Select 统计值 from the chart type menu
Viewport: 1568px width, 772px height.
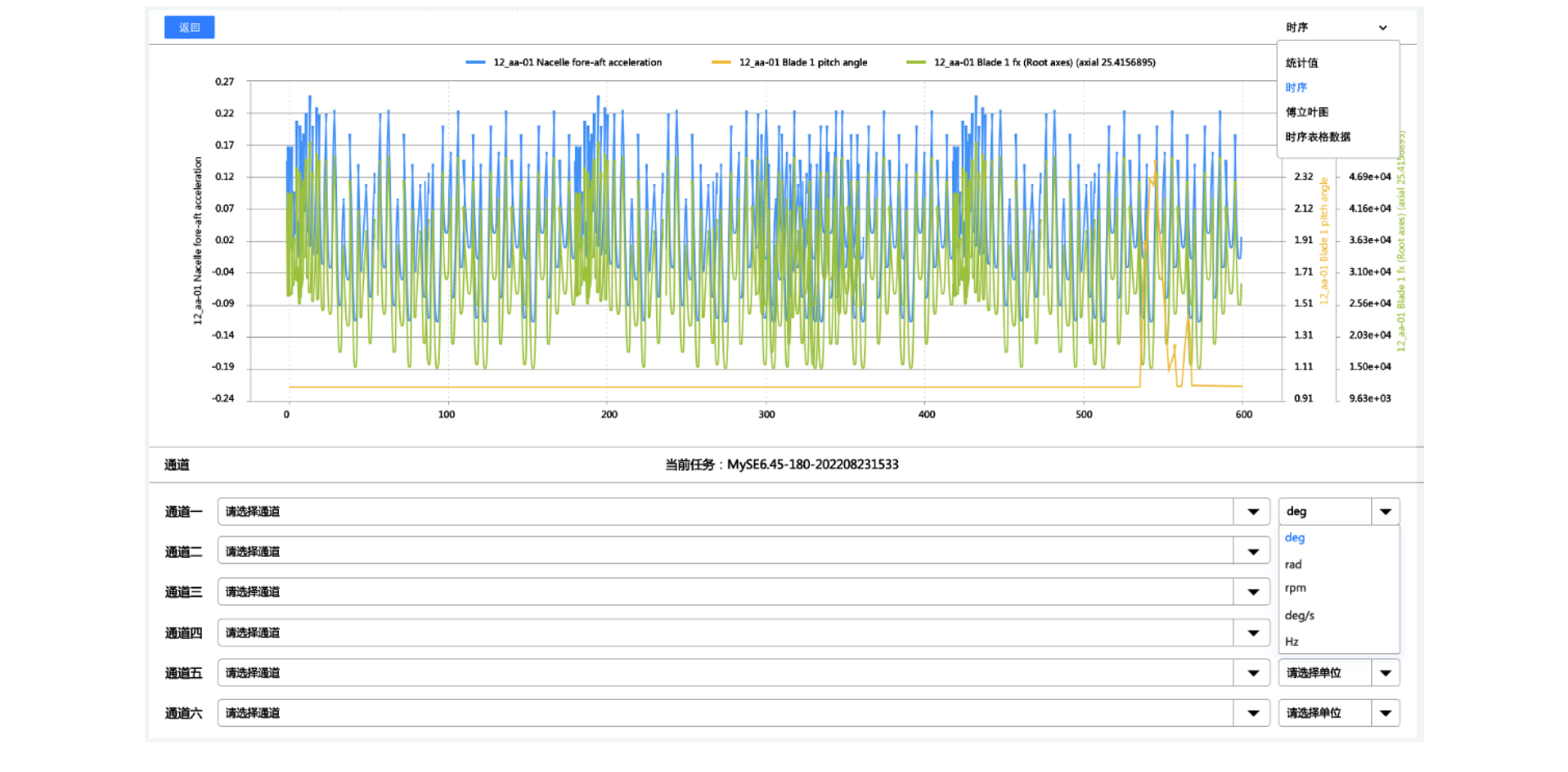tap(1301, 63)
